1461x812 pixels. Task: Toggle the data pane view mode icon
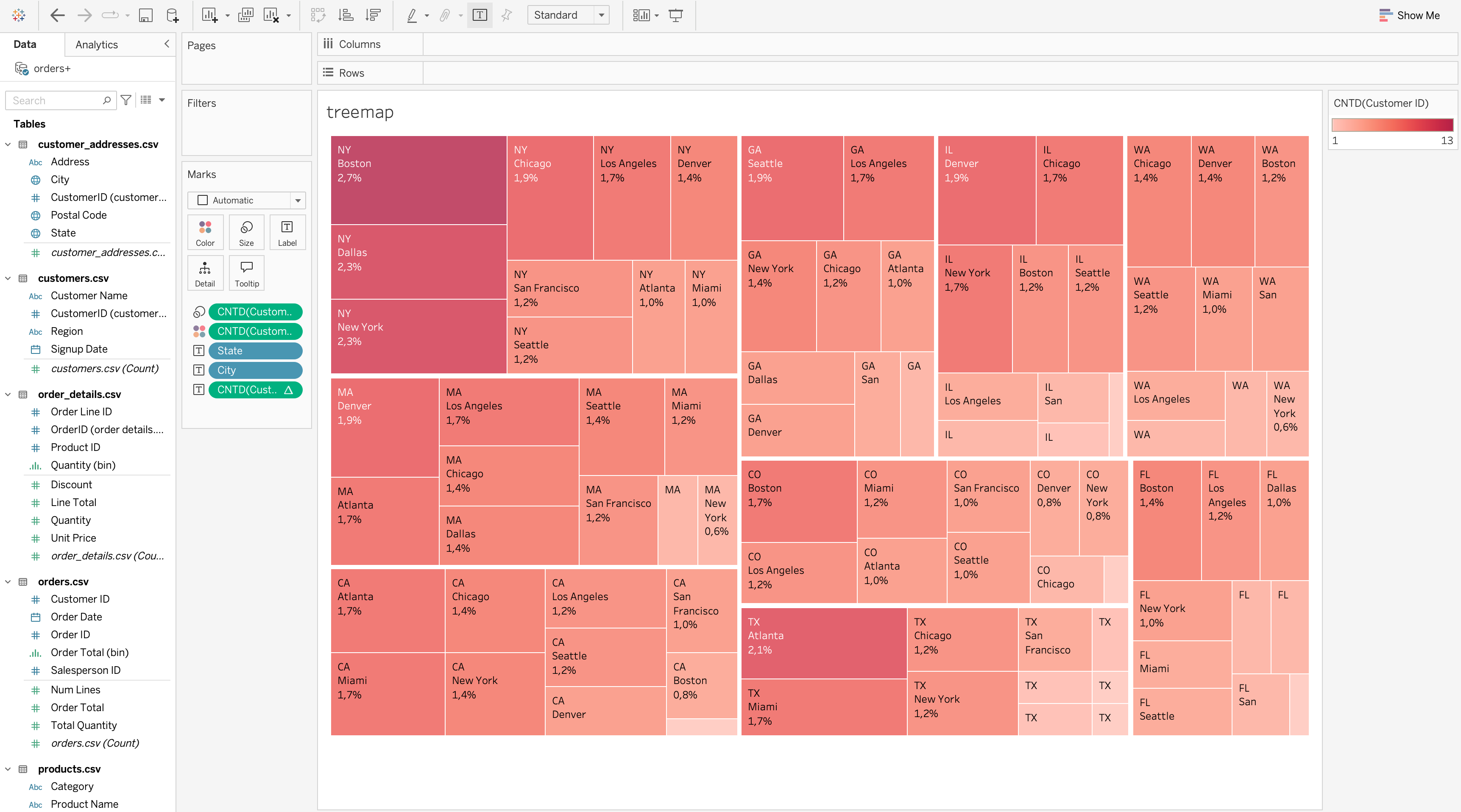pyautogui.click(x=146, y=100)
